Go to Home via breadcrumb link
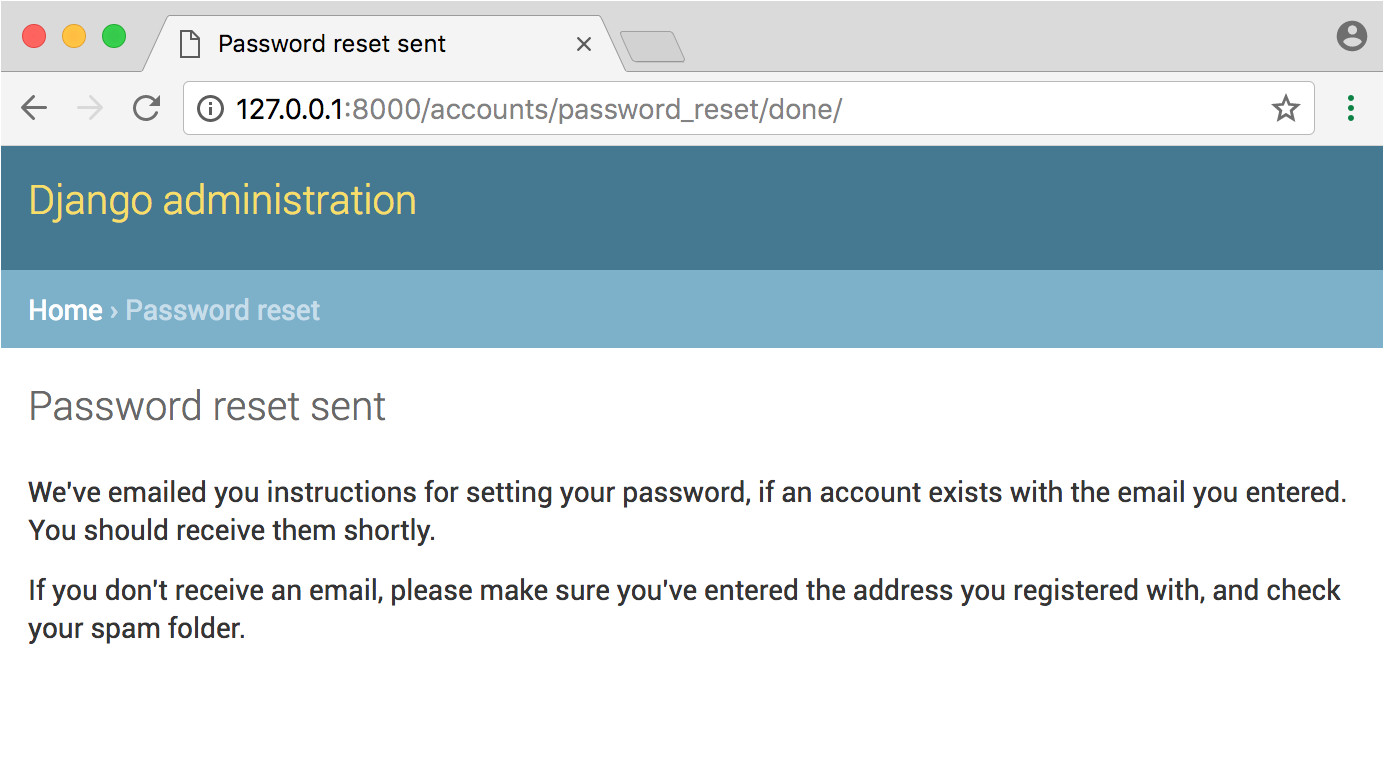The width and height of the screenshot is (1384, 766). pyautogui.click(x=65, y=310)
